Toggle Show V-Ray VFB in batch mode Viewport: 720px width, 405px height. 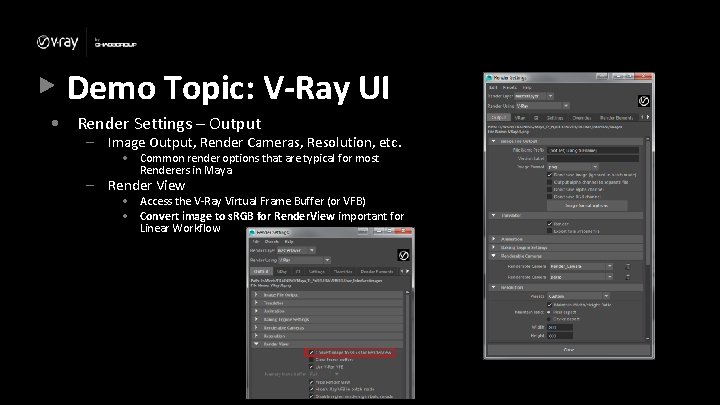pyautogui.click(x=311, y=389)
